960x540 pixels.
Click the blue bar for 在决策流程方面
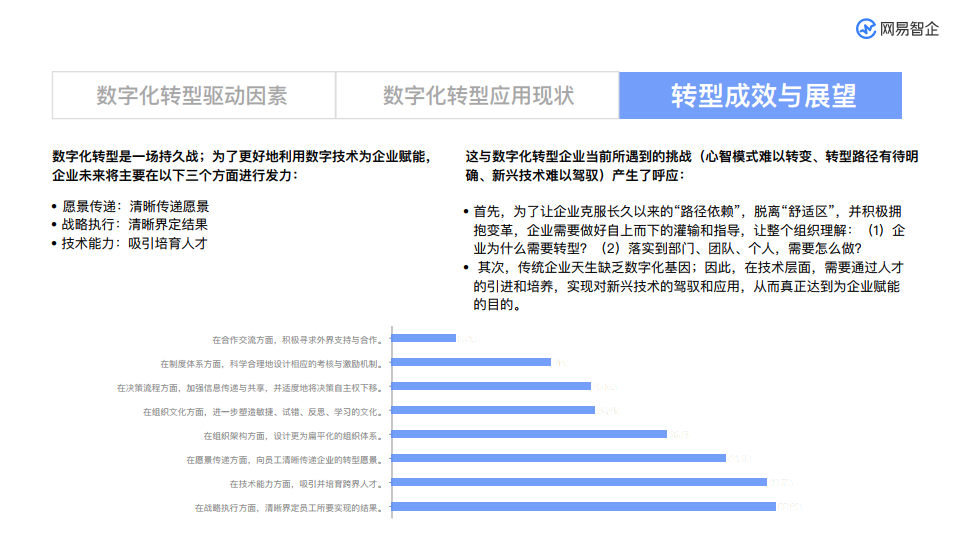click(491, 386)
